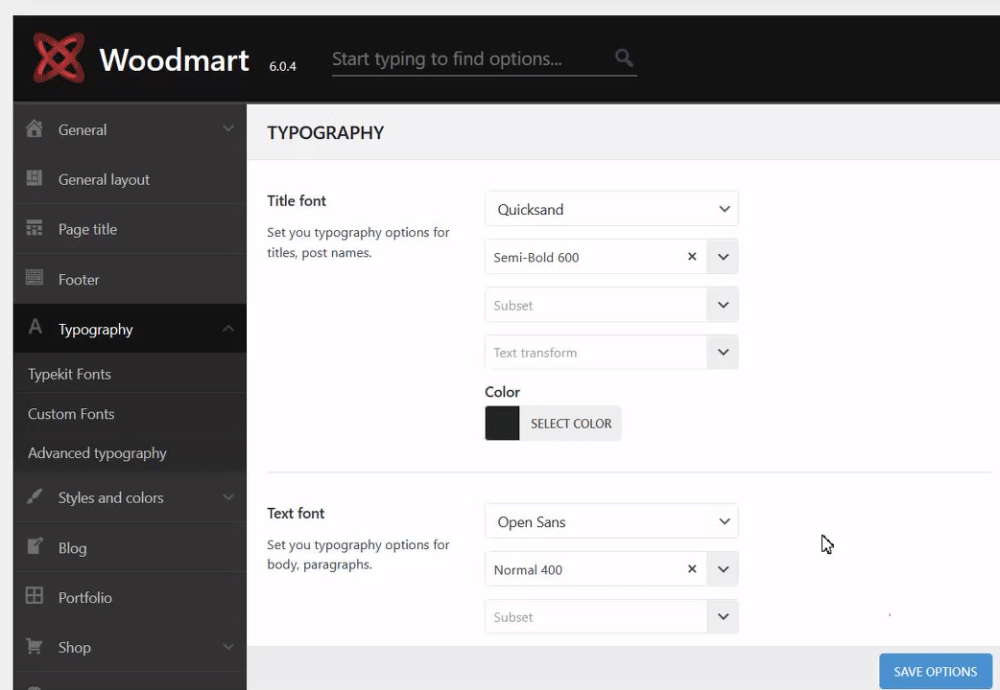Viewport: 1000px width, 690px height.
Task: Open the General settings section
Action: (x=130, y=129)
